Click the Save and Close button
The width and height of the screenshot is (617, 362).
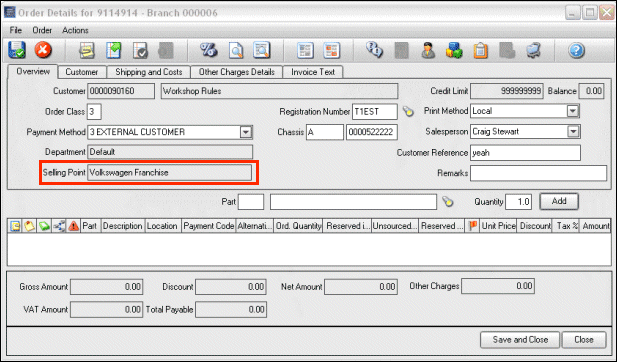[520, 340]
